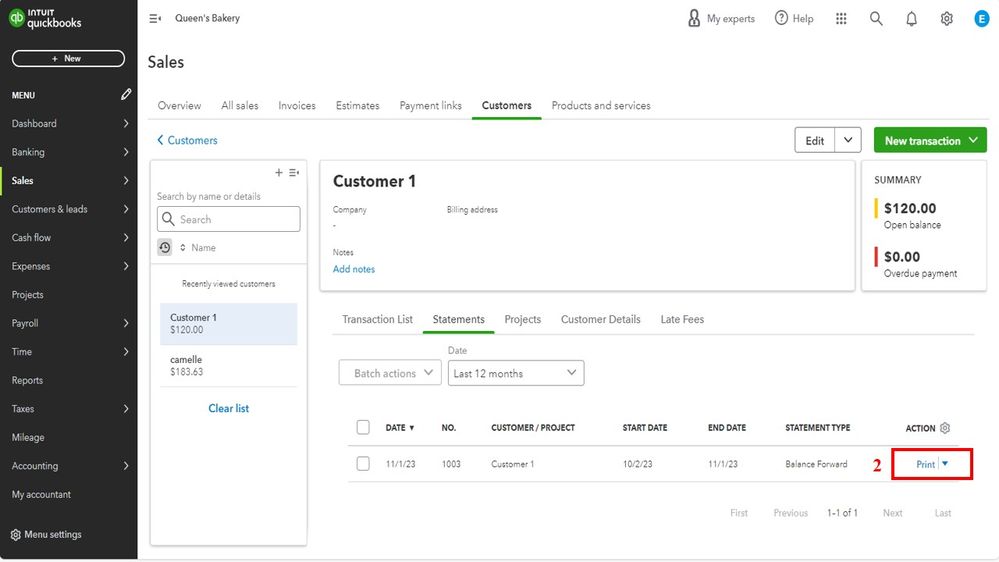999x562 pixels.
Task: Open the settings gear in top bar
Action: click(946, 19)
